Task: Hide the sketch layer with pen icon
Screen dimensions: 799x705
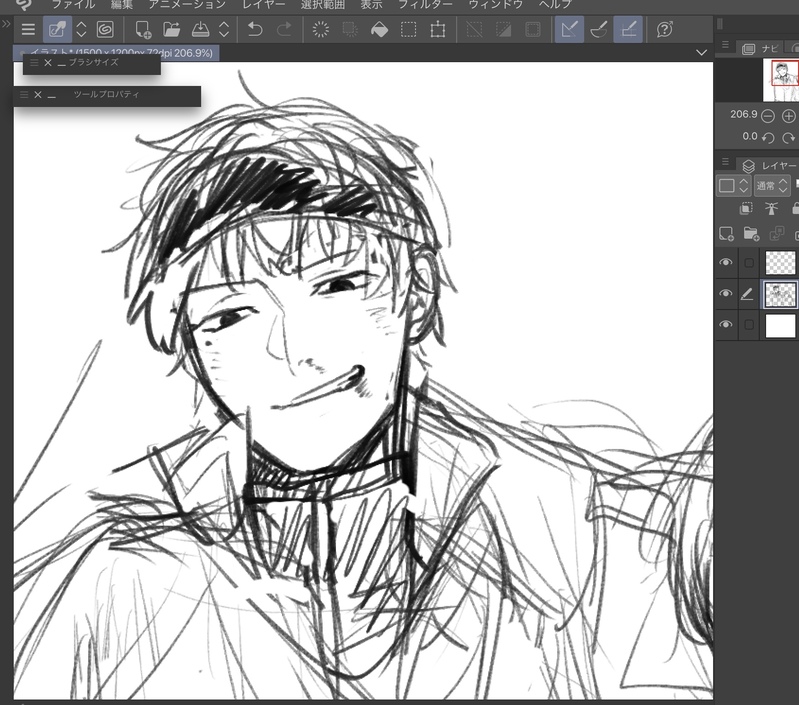Action: [726, 293]
